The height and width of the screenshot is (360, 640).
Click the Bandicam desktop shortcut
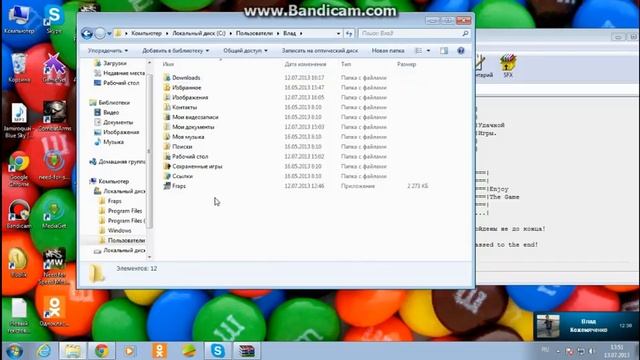(19, 214)
